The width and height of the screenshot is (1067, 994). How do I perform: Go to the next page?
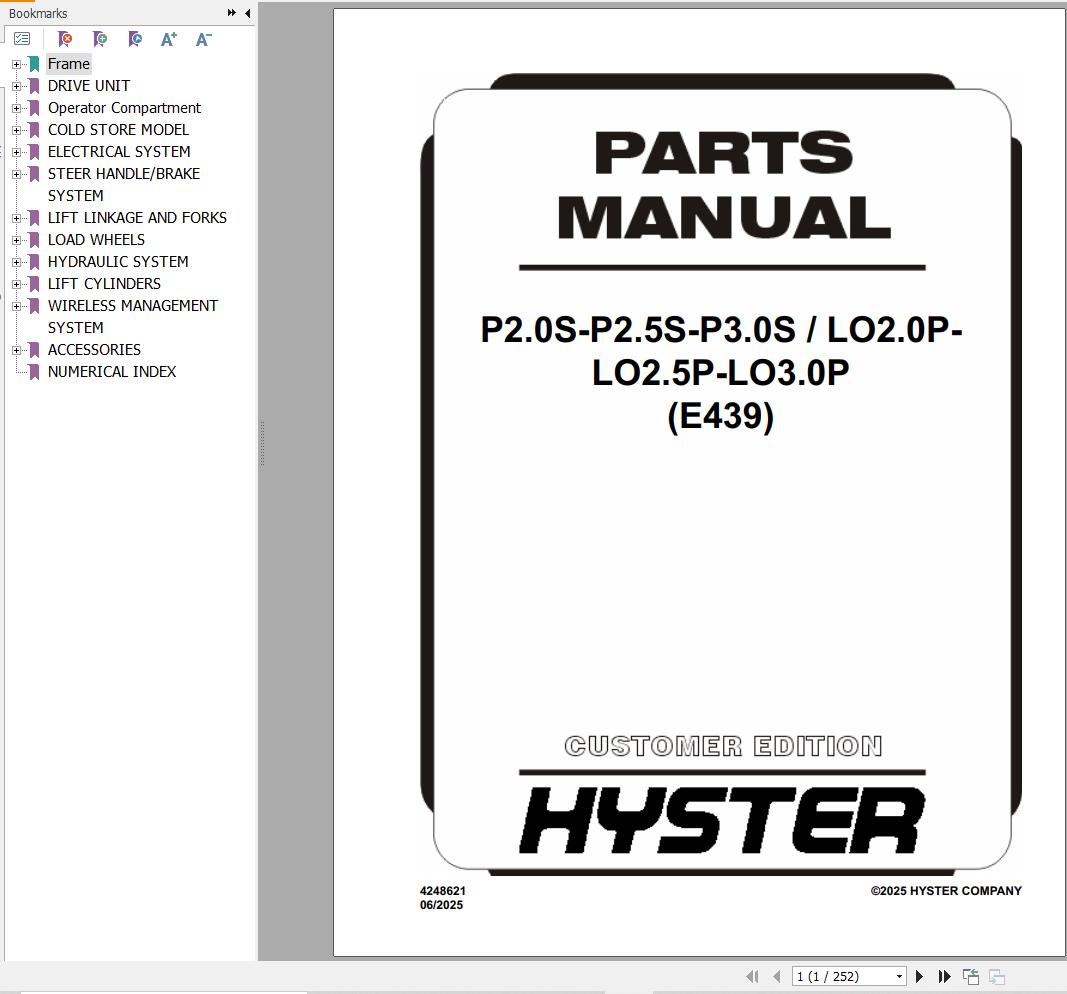pos(919,976)
